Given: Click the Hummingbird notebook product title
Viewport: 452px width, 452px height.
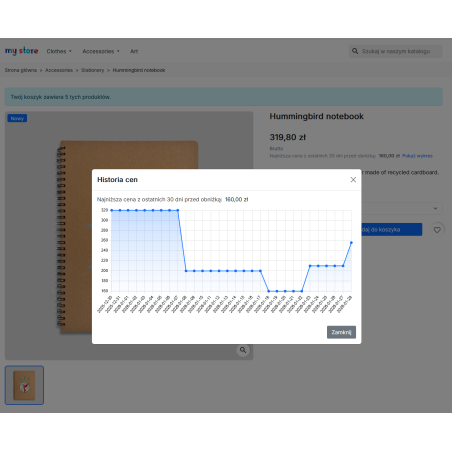Looking at the screenshot, I should tap(316, 116).
